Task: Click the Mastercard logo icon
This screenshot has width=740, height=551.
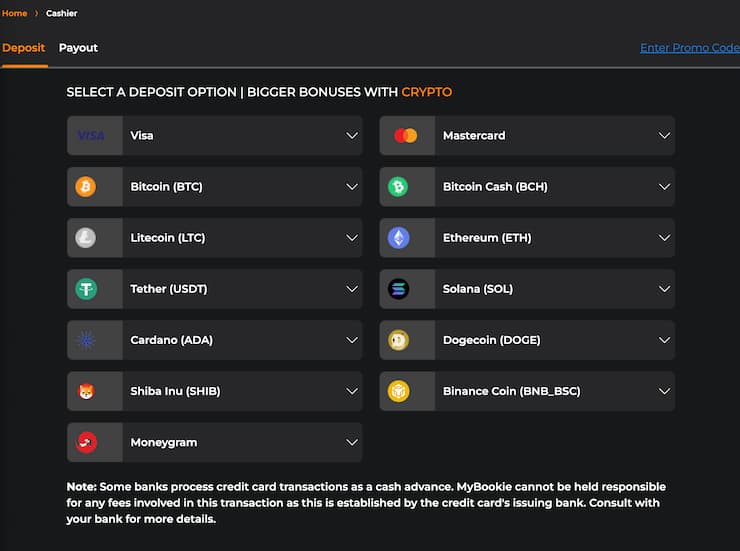Action: pos(406,136)
